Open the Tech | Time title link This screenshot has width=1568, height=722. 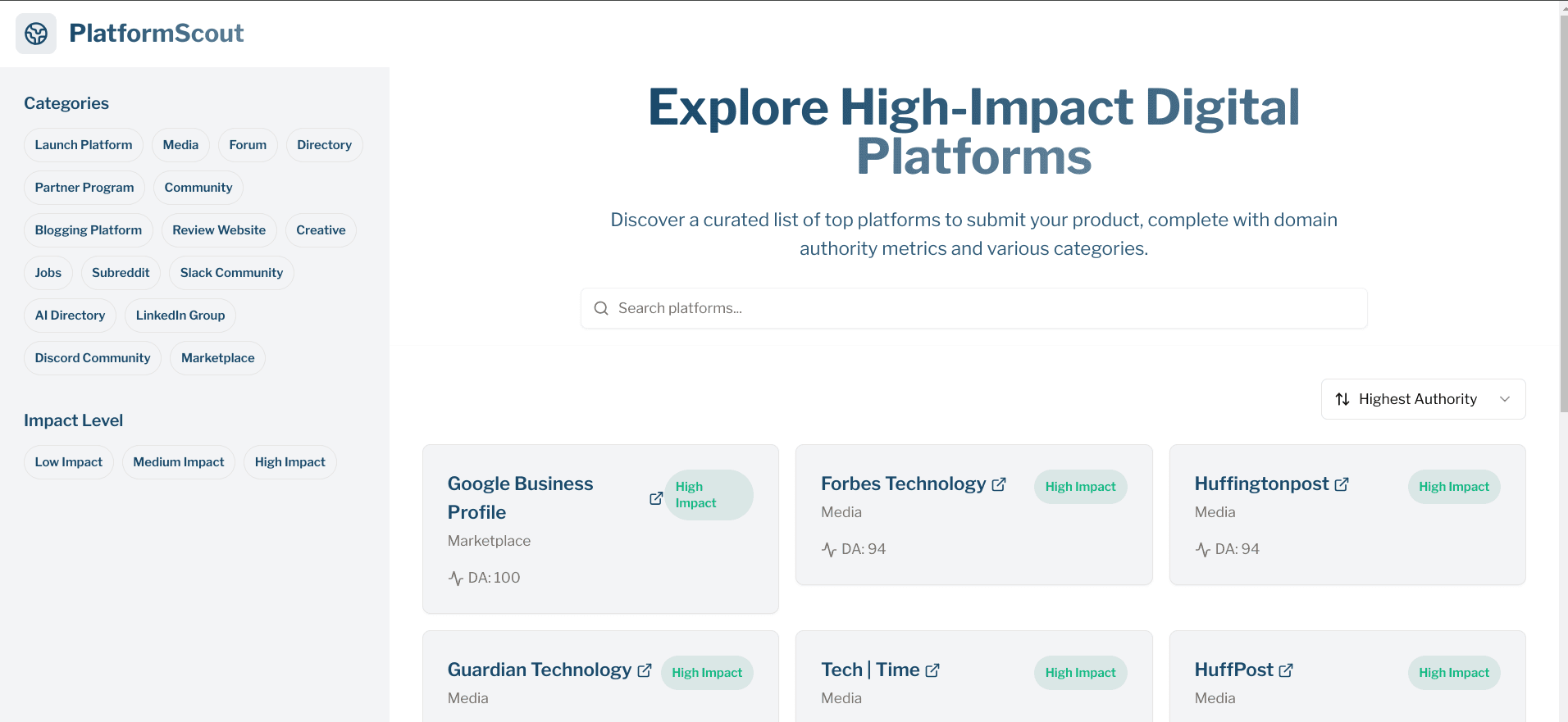click(x=870, y=670)
